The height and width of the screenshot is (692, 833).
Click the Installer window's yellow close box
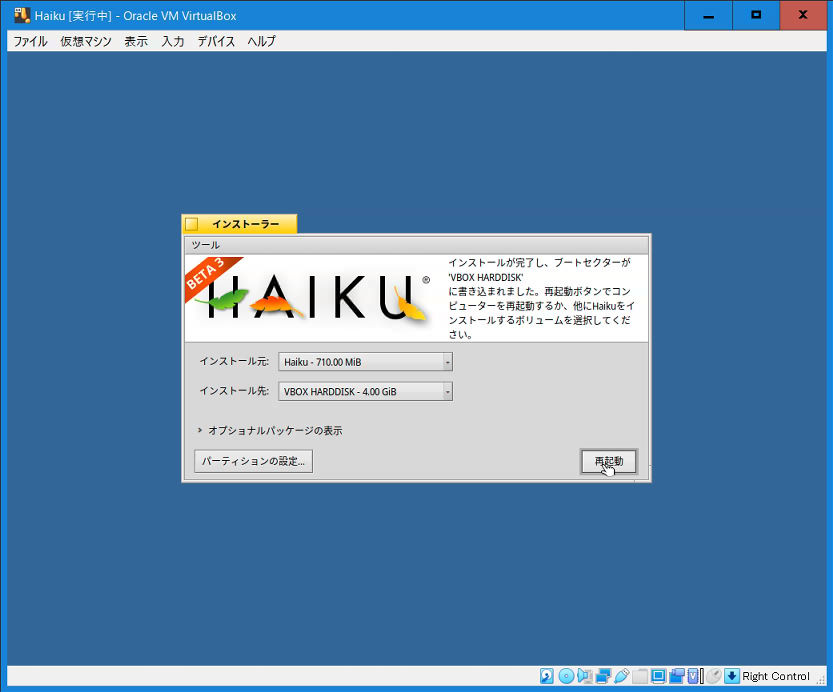192,224
